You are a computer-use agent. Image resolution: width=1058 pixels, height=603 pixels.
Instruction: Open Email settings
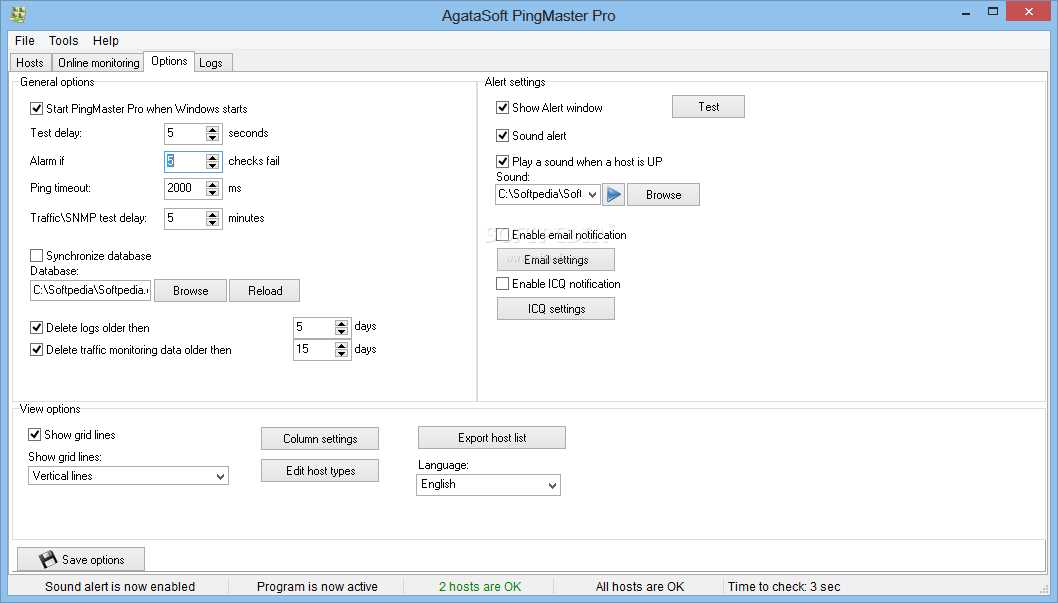point(556,260)
